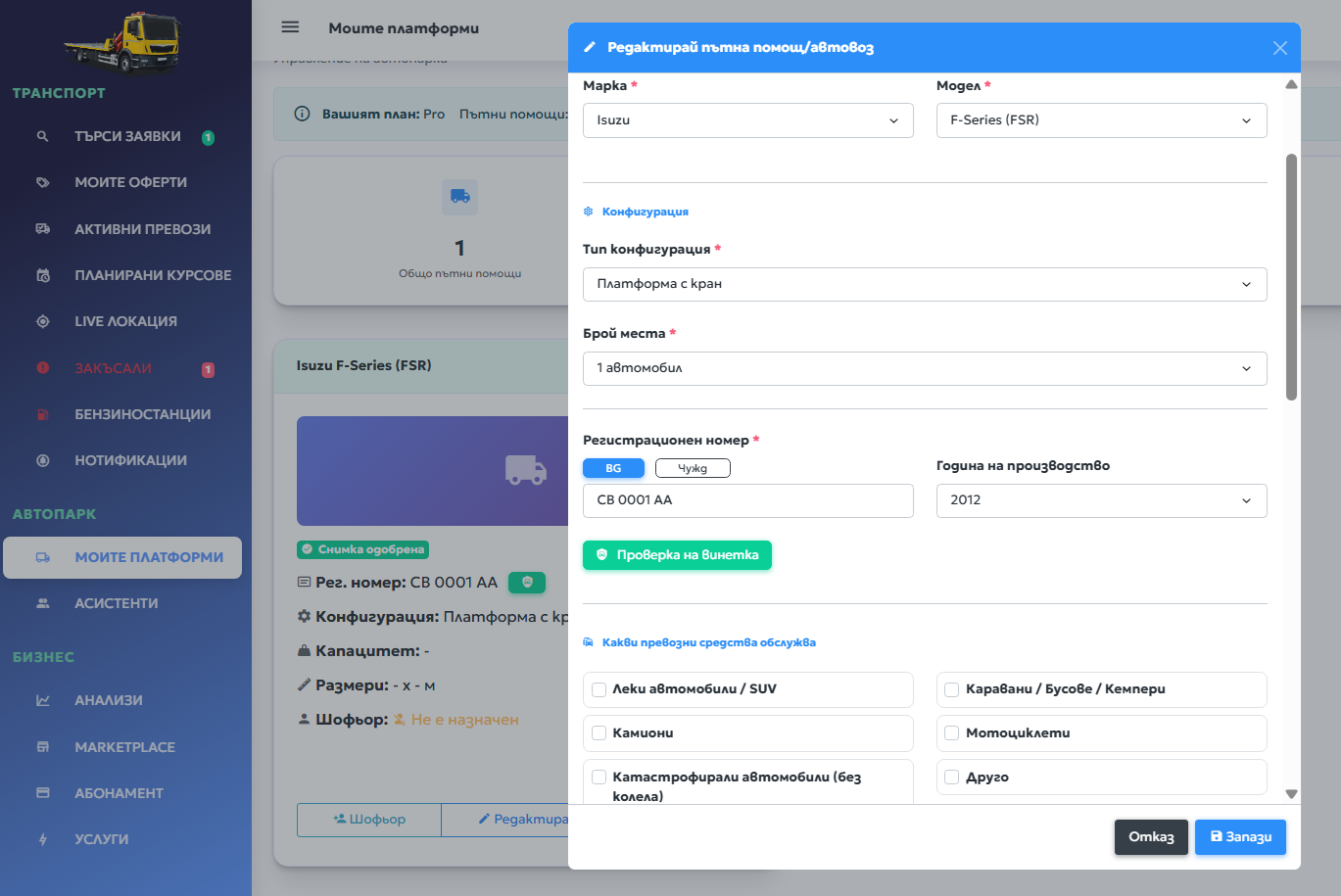
Task: Click the Отказ button
Action: (1151, 837)
